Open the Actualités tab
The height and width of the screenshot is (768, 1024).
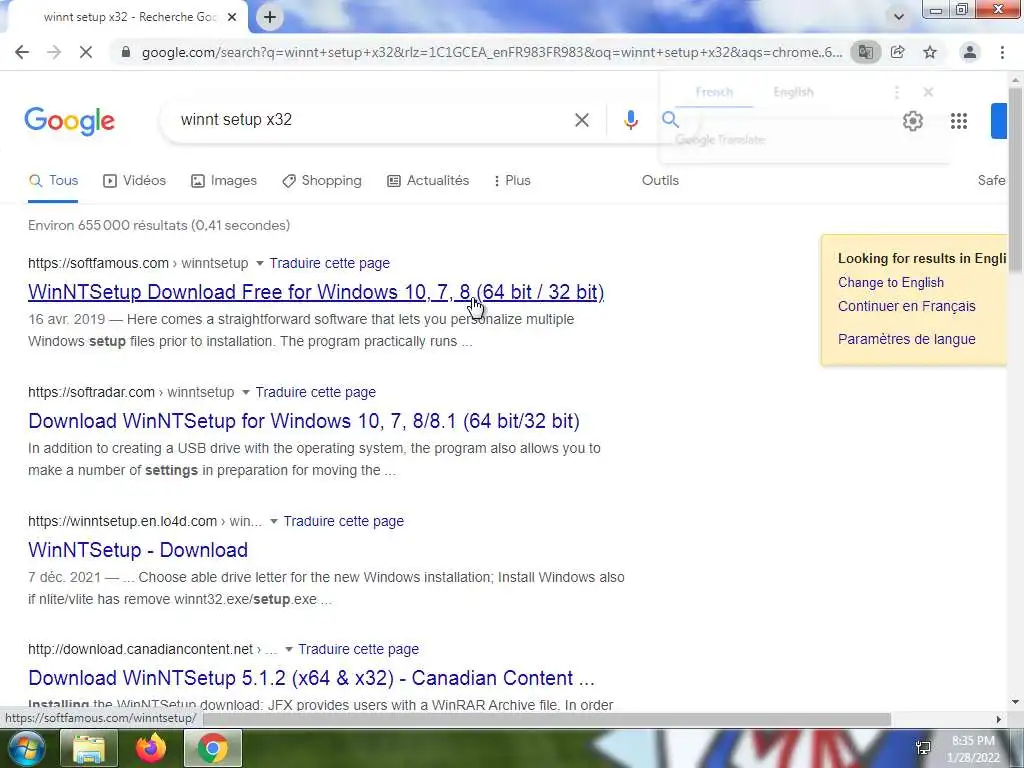point(428,181)
